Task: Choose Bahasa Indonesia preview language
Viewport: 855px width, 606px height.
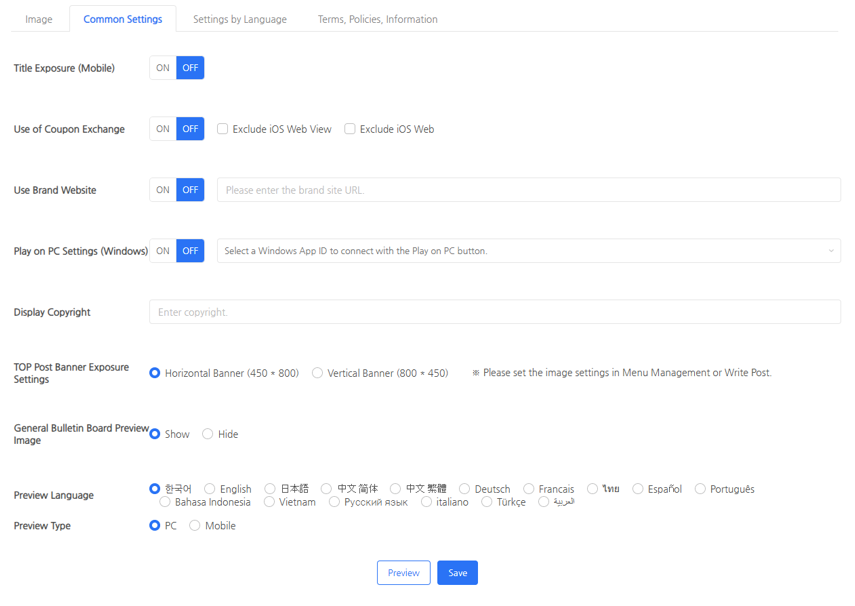Action: pos(165,502)
